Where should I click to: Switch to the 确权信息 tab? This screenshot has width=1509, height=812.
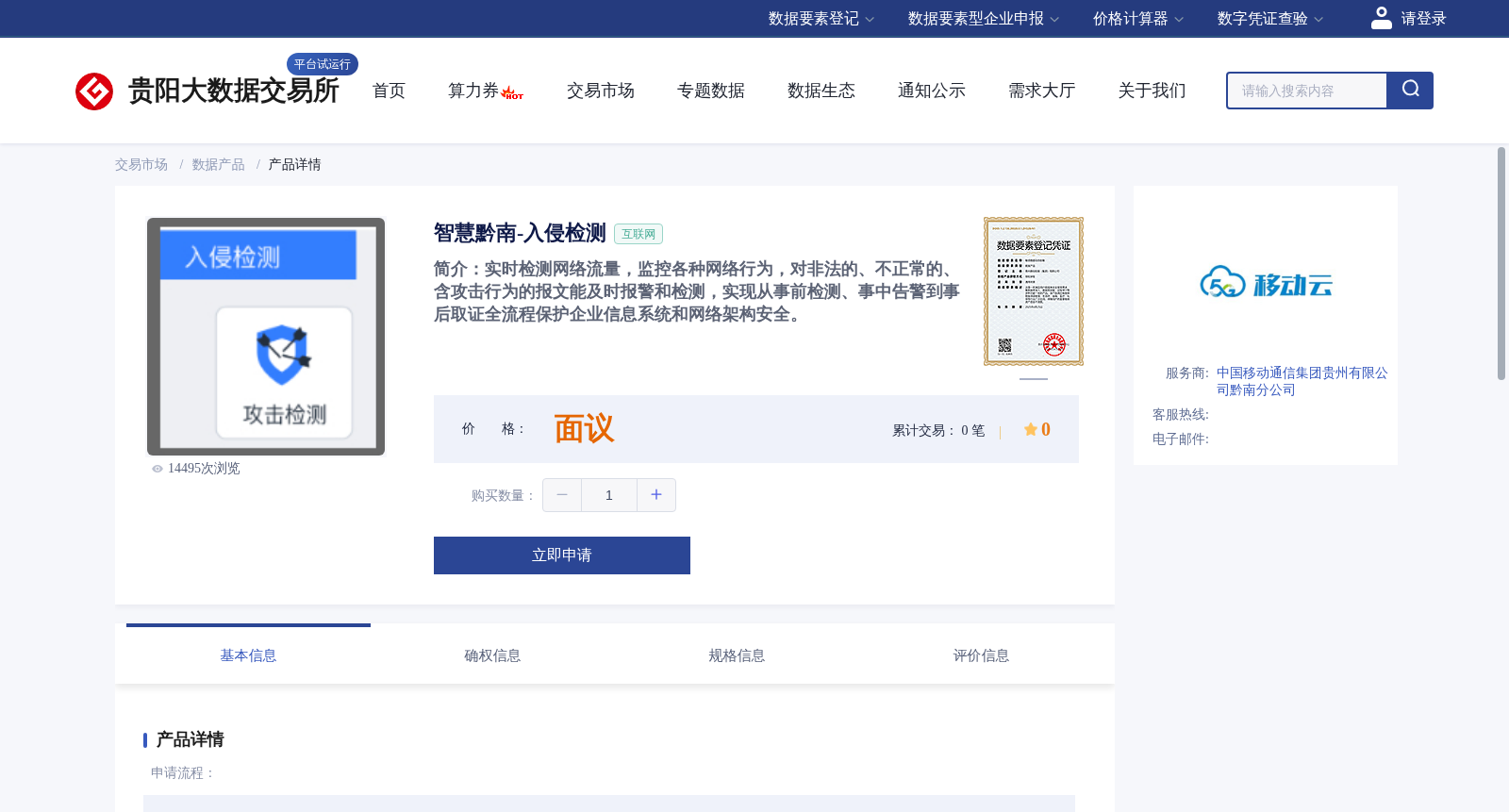tap(492, 655)
